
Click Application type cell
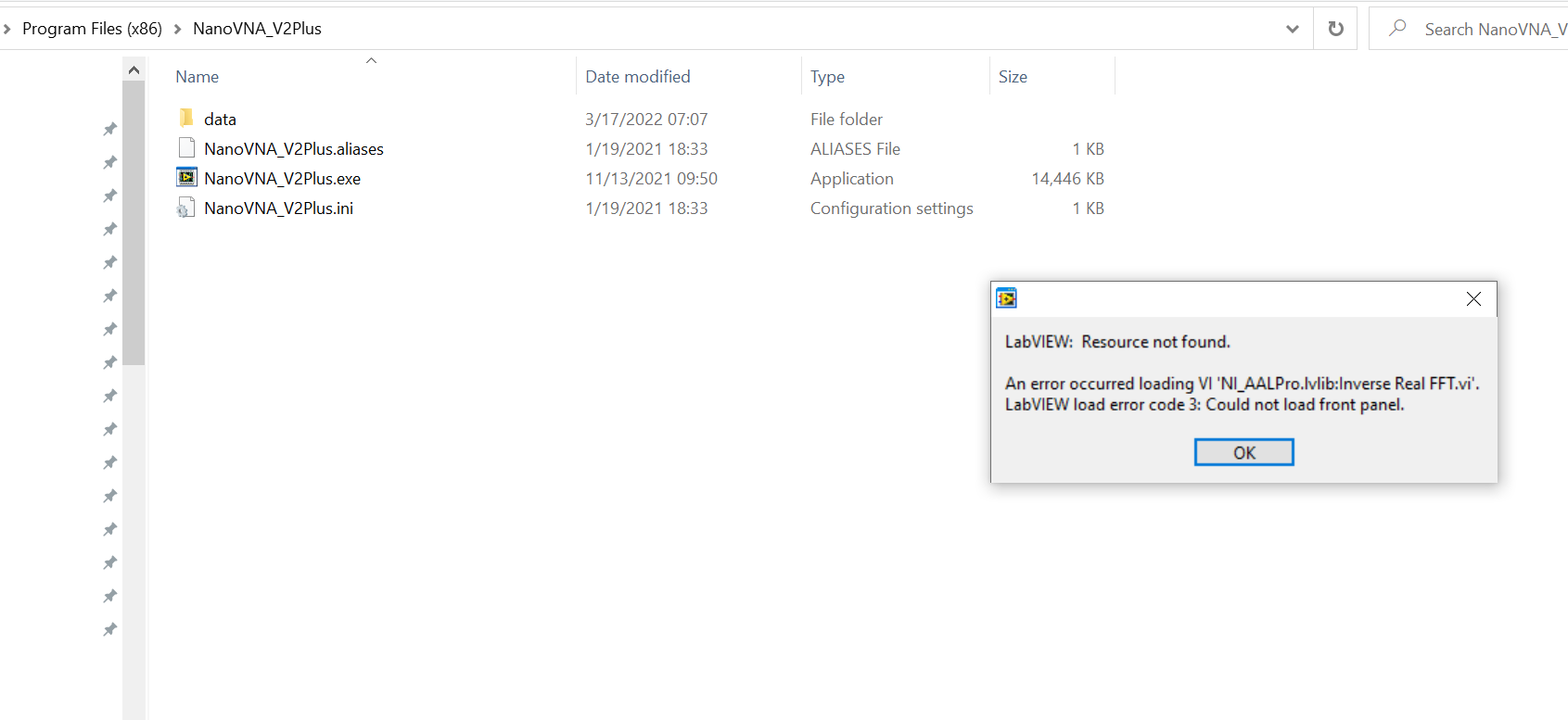(x=852, y=178)
